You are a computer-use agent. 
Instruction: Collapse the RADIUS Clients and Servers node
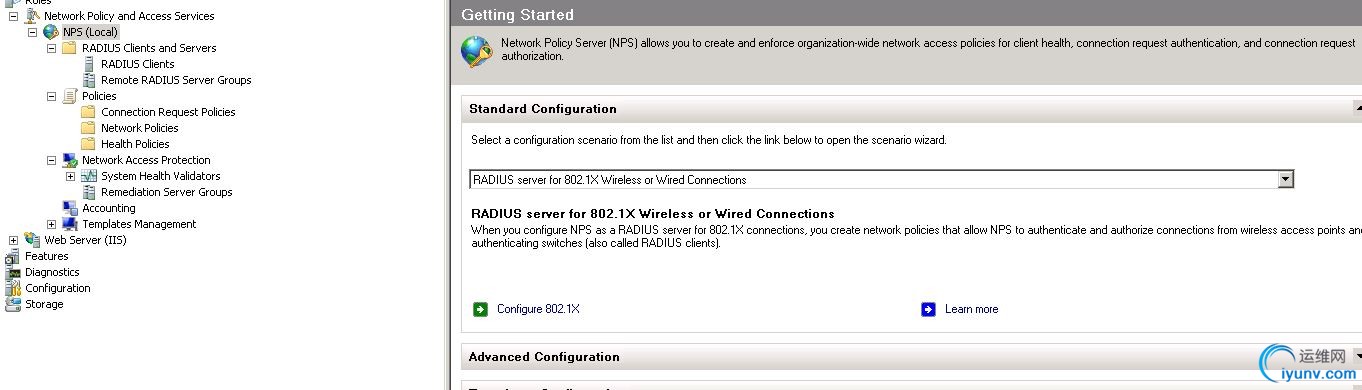tap(52, 48)
